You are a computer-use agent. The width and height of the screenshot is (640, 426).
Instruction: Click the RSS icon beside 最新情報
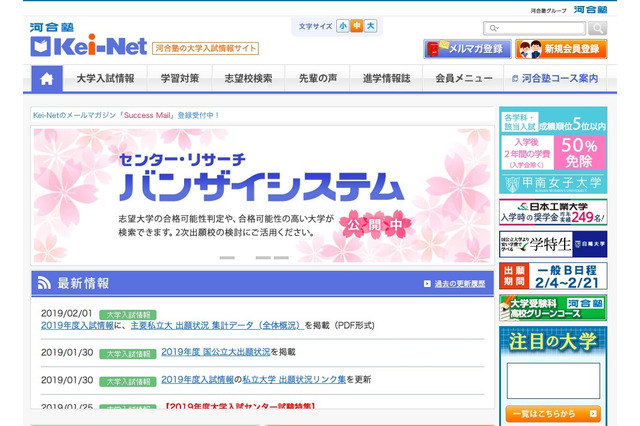44,282
